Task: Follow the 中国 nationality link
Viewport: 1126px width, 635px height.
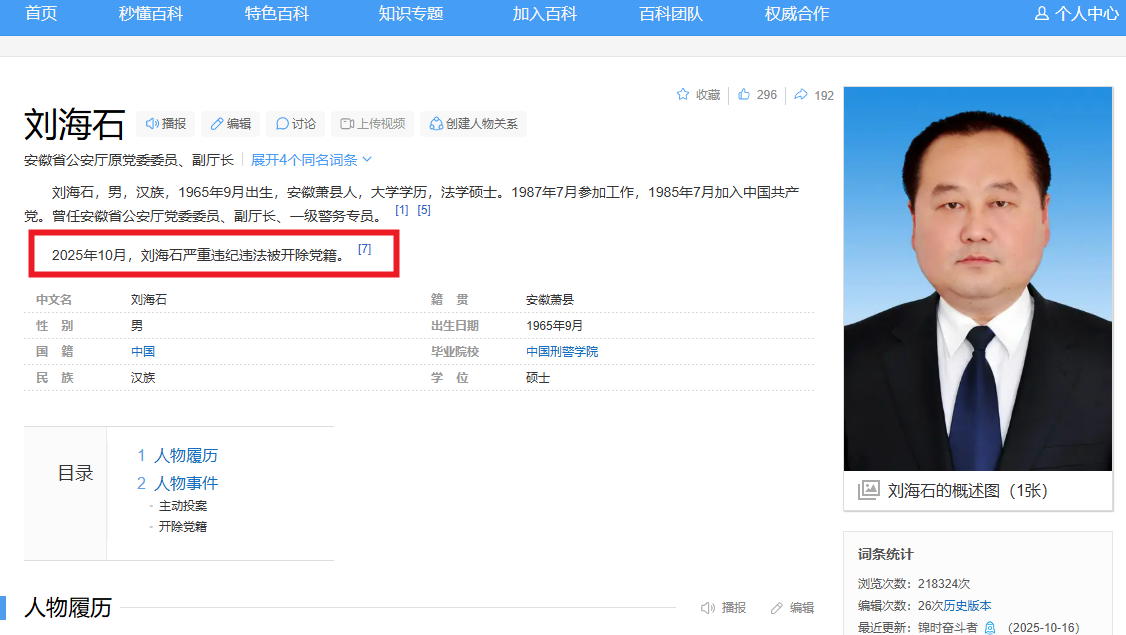Action: pyautogui.click(x=143, y=352)
